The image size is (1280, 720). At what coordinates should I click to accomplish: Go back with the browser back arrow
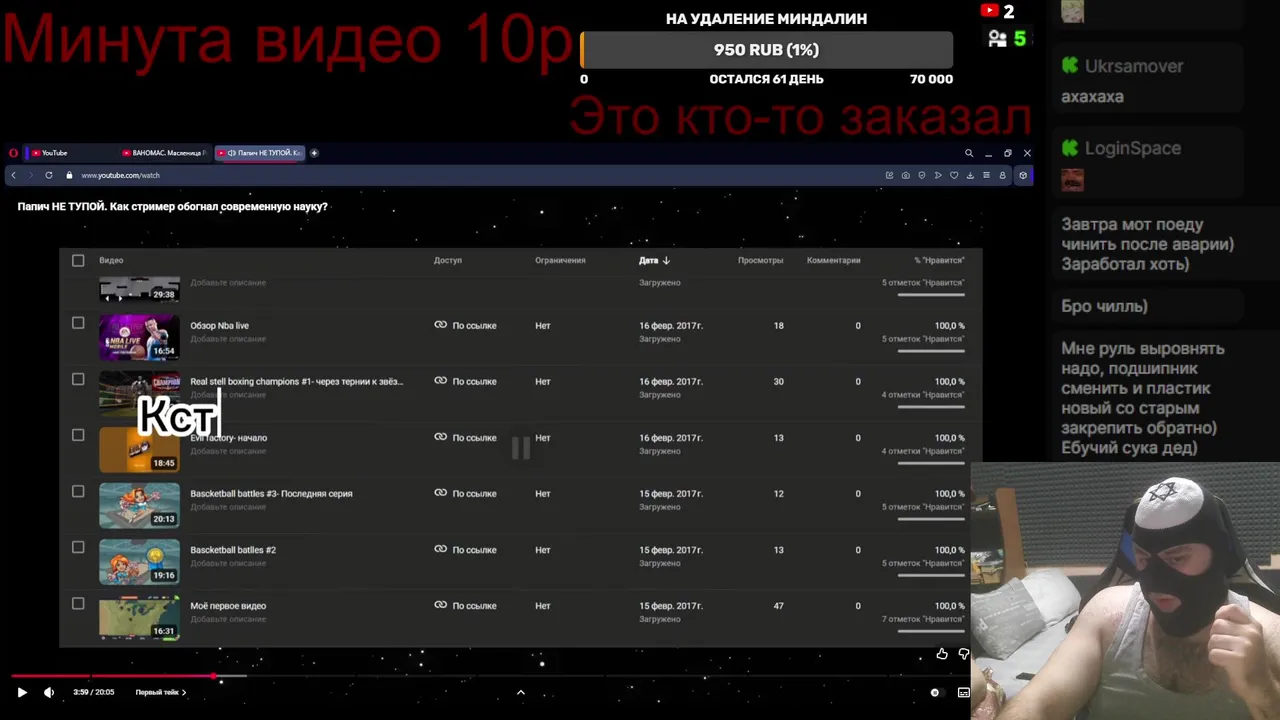click(13, 175)
